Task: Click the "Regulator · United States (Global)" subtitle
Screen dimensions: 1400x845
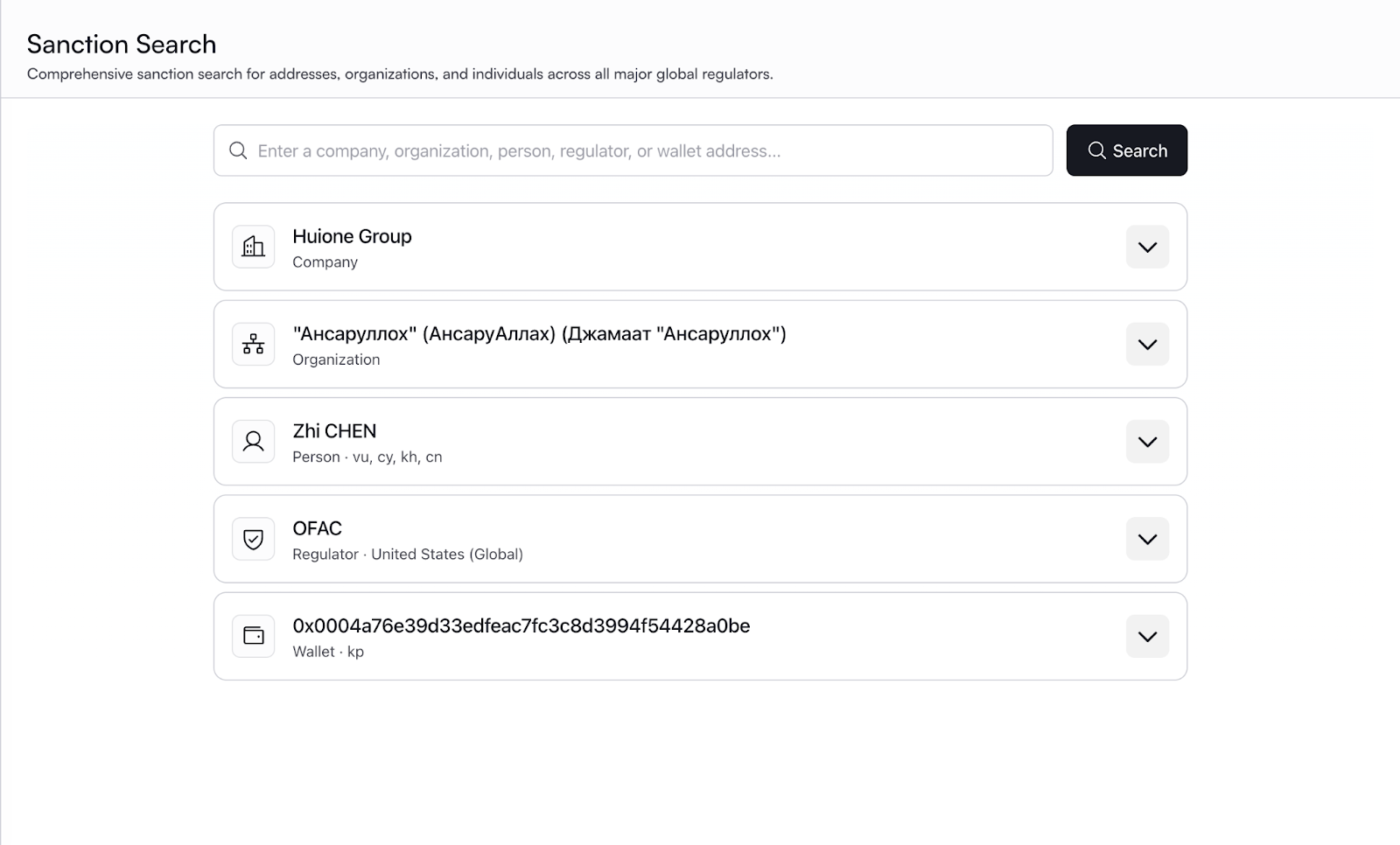Action: pos(408,555)
